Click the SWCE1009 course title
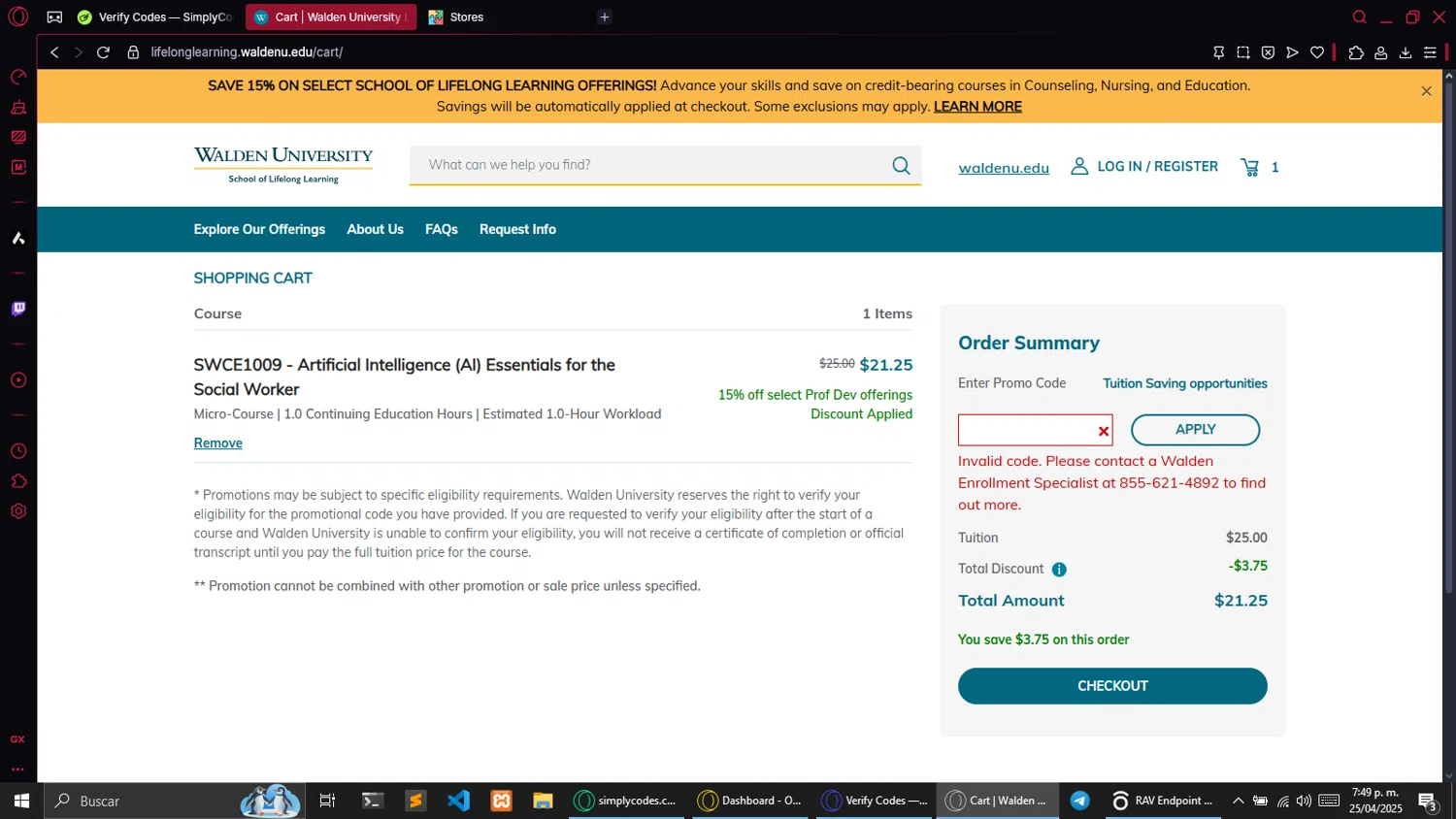The height and width of the screenshot is (819, 1456). [405, 377]
